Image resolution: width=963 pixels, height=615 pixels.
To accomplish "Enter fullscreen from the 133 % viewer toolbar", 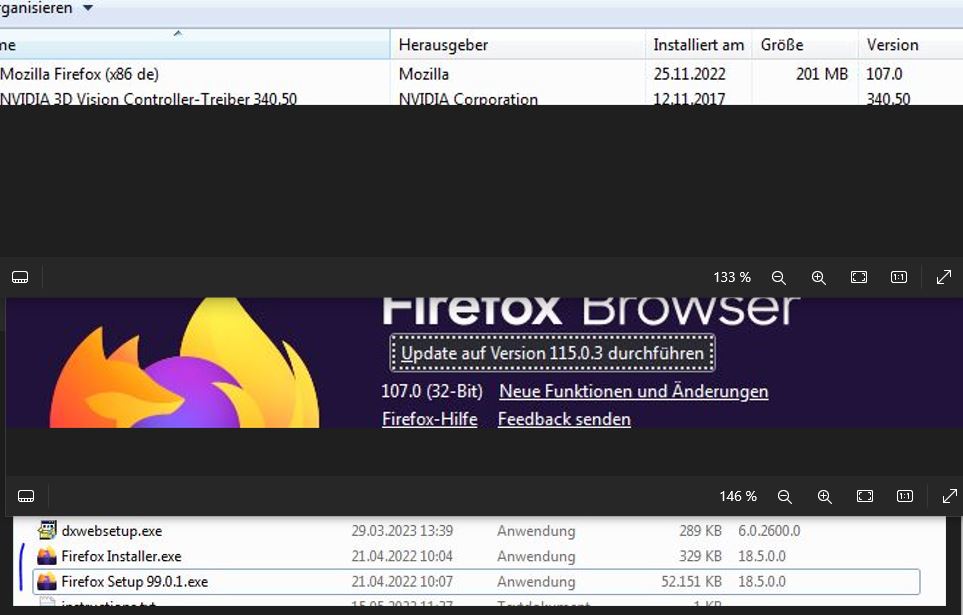I will click(943, 277).
